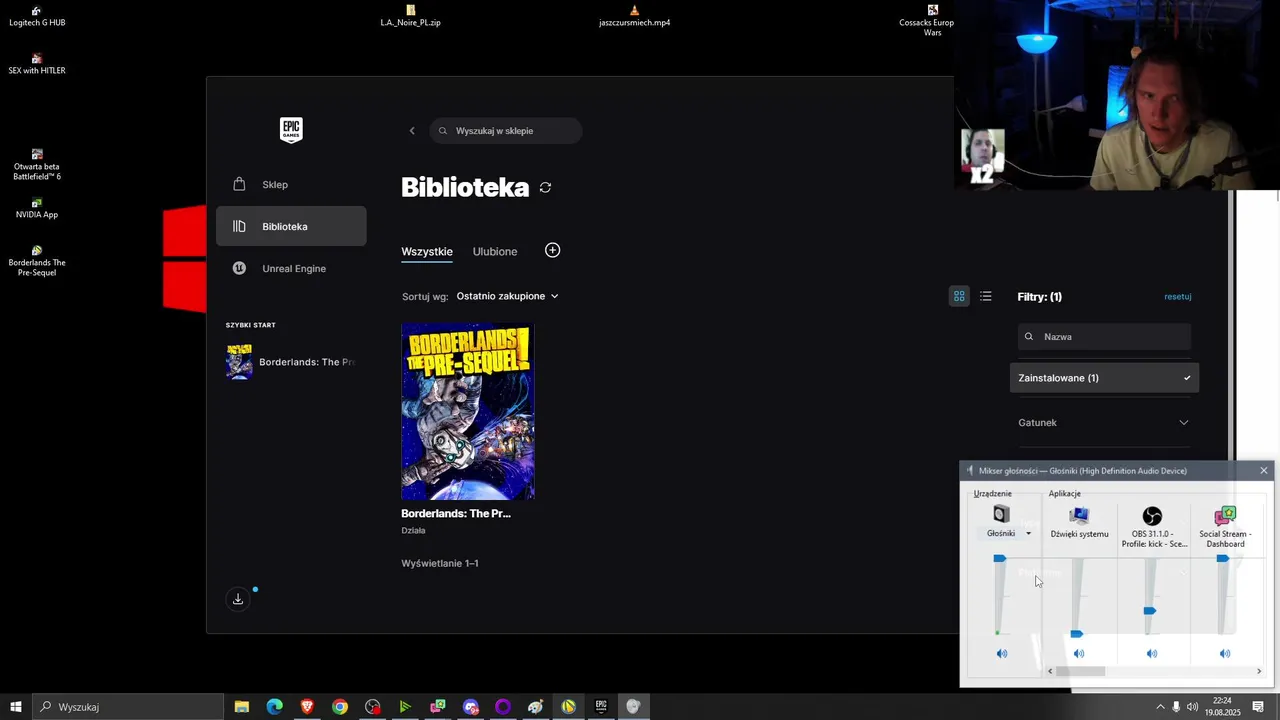Open File Explorer from the taskbar
Screen dimensions: 1280x720
point(242,707)
